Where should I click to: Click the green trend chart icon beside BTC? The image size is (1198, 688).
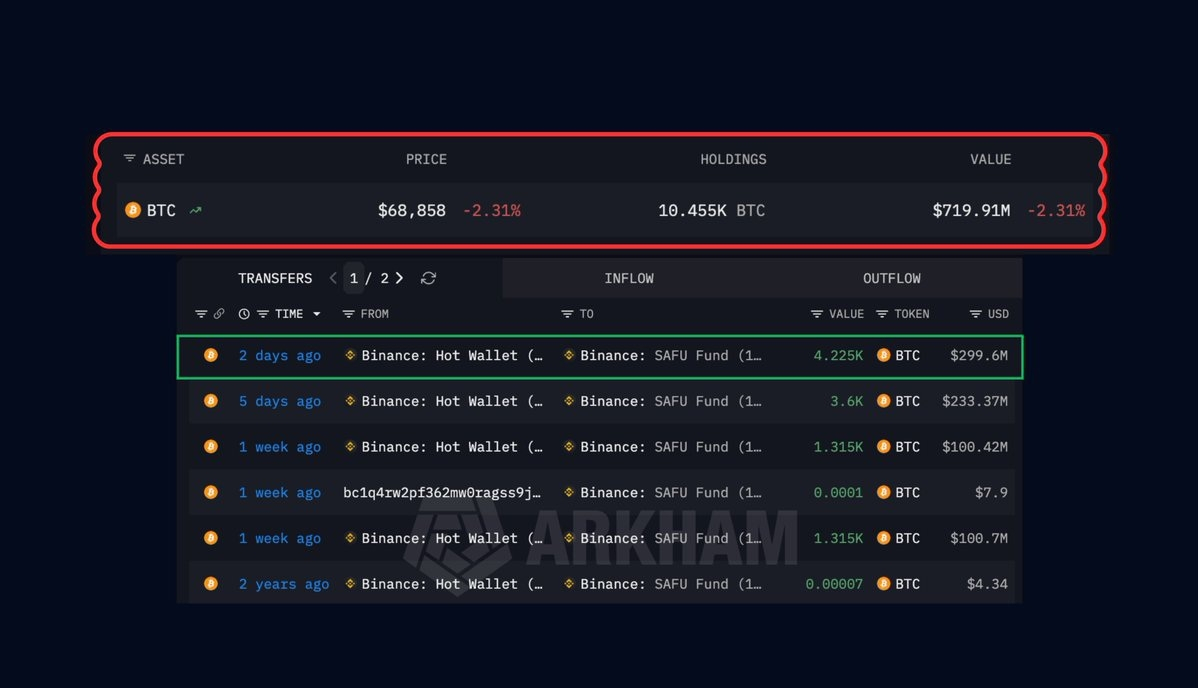point(196,210)
